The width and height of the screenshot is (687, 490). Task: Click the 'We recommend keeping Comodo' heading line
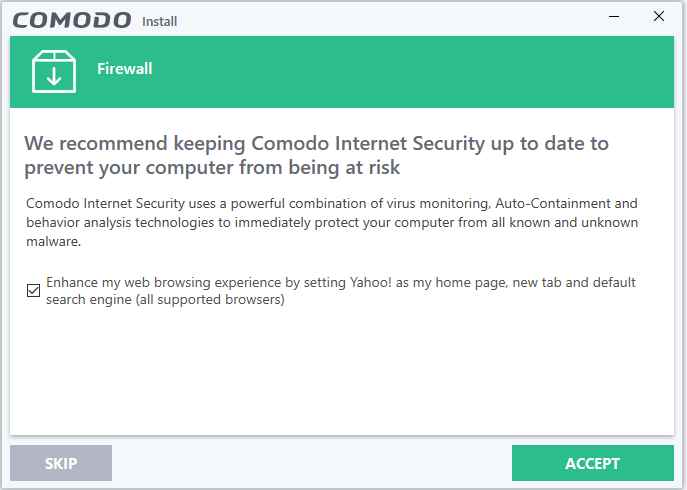(x=316, y=143)
